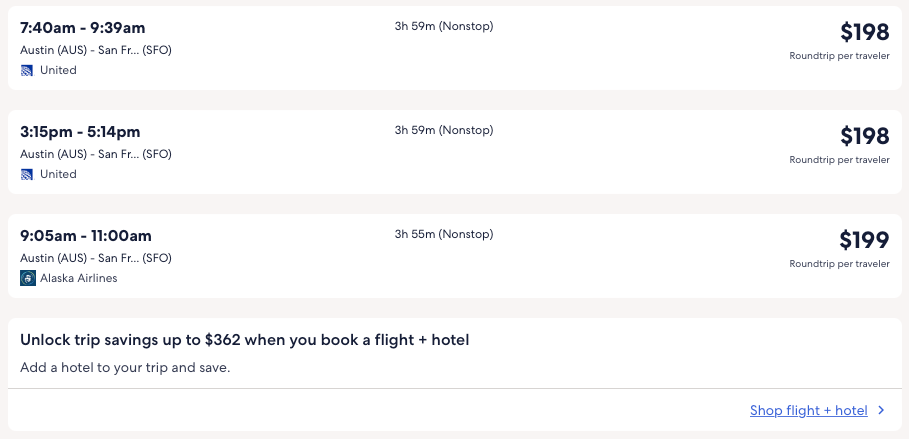Click the Unlock trip savings up to $362 heading
Viewport: 909px width, 439px height.
coord(245,340)
